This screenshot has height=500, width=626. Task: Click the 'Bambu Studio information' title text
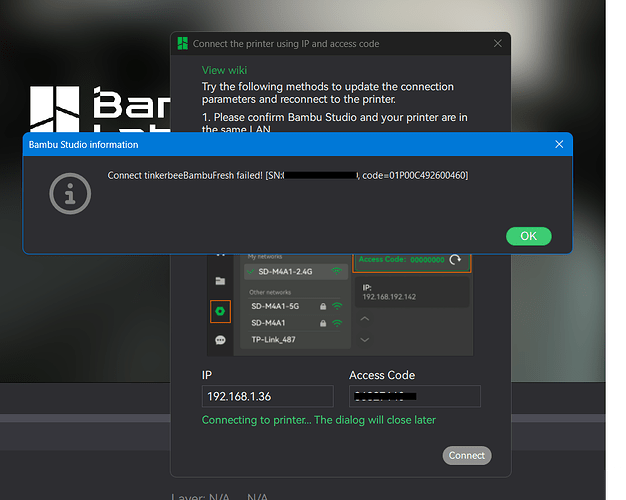[x=83, y=145]
